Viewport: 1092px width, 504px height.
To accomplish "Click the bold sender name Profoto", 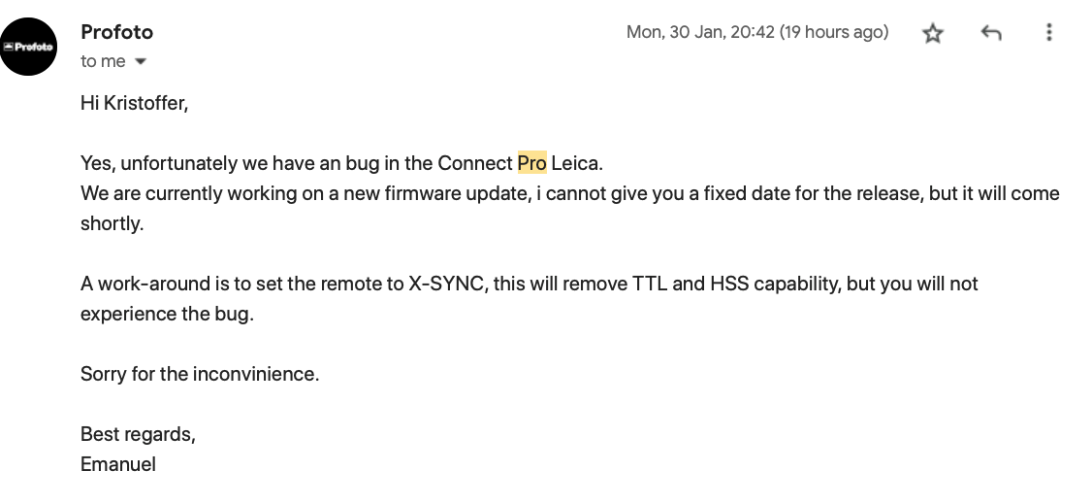I will tap(116, 33).
